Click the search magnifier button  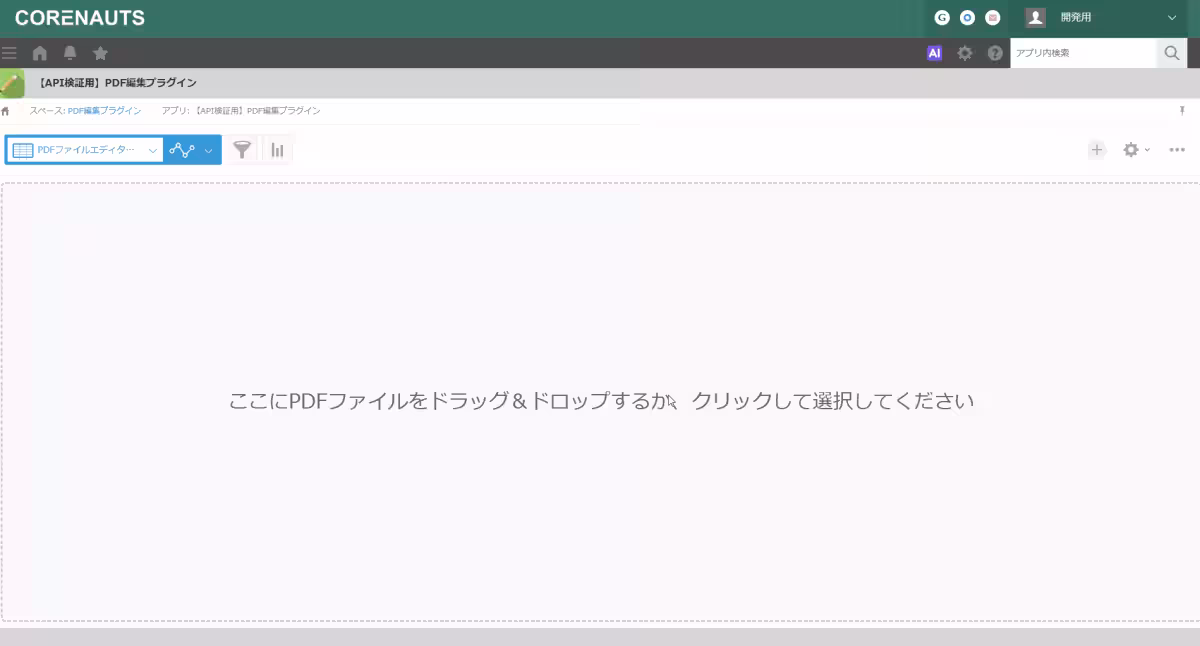(1172, 53)
